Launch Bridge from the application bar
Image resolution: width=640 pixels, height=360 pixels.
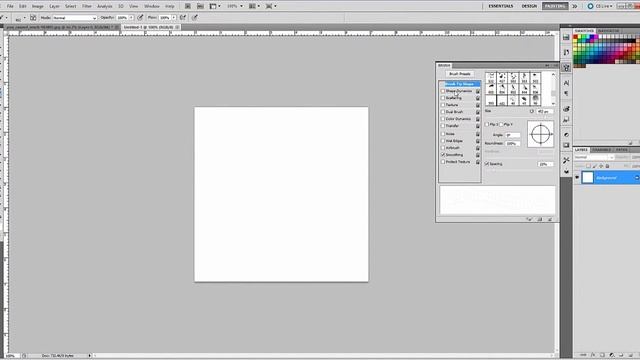click(188, 6)
